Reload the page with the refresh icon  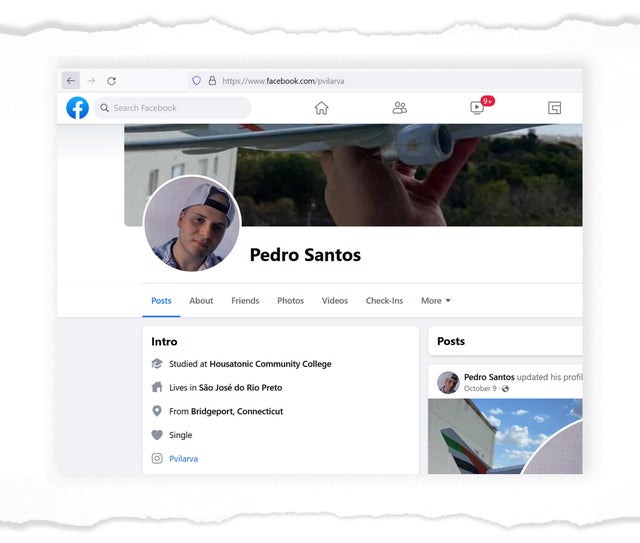[111, 81]
